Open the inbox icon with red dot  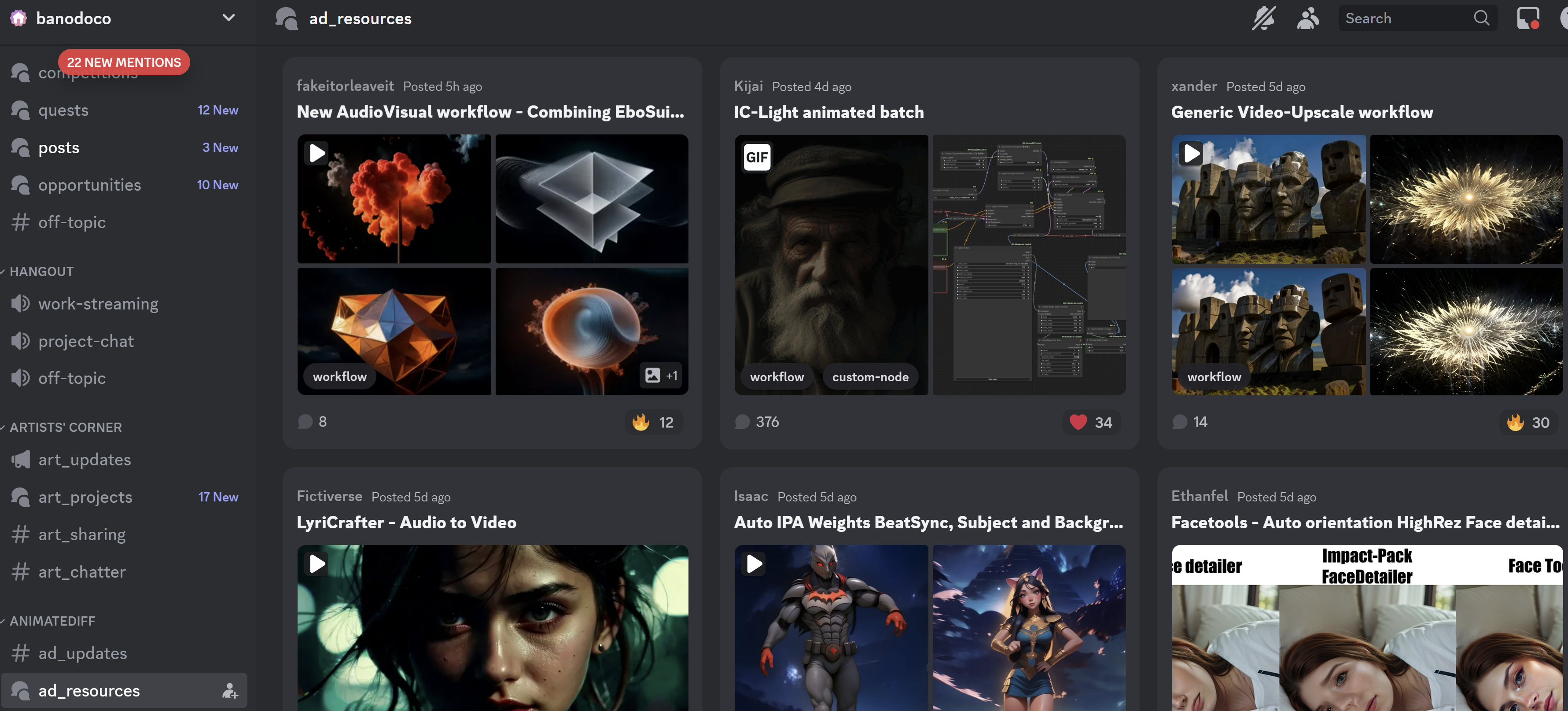coord(1528,18)
